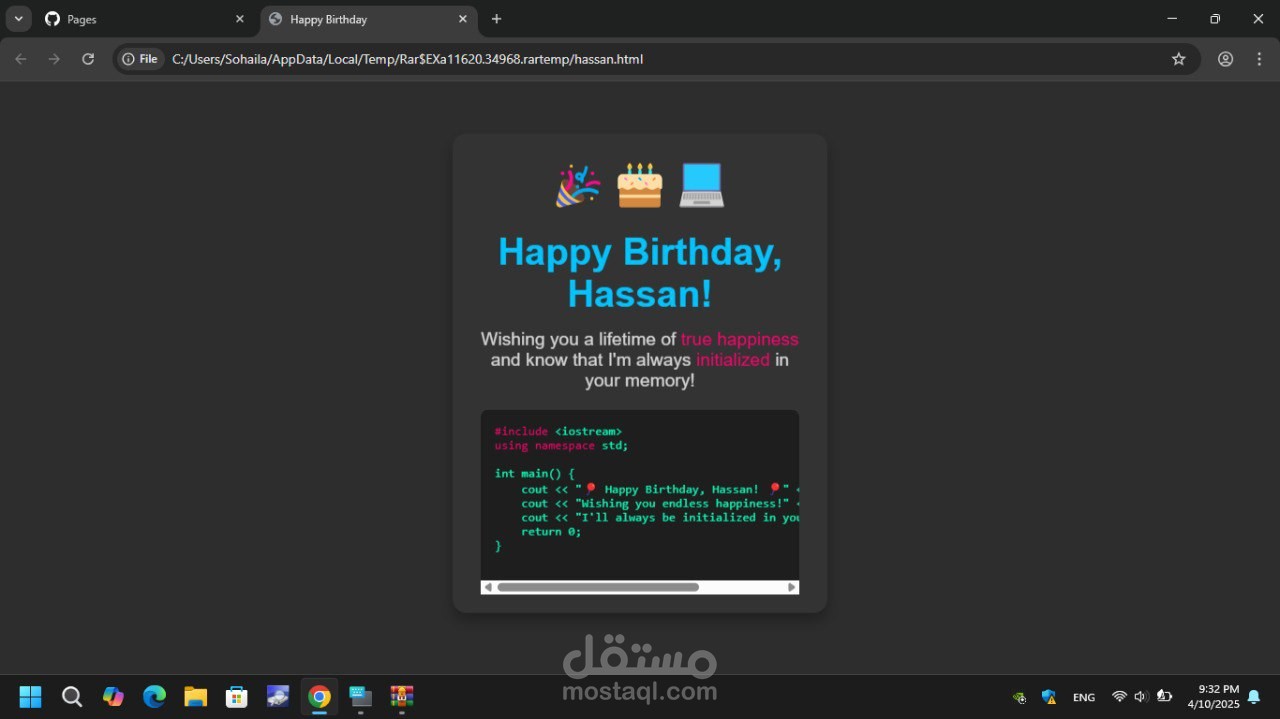Click the scroll-right arrow of code box

click(792, 587)
